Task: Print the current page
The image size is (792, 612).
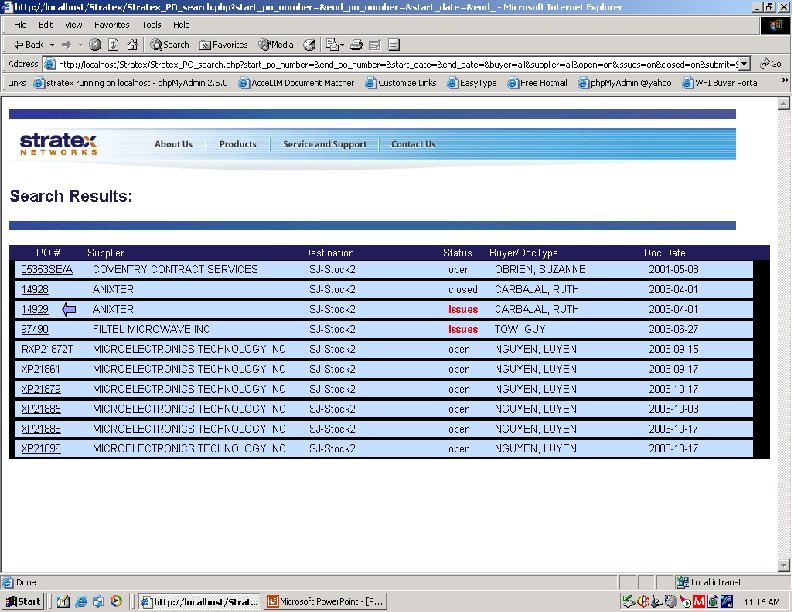Action: click(x=356, y=45)
